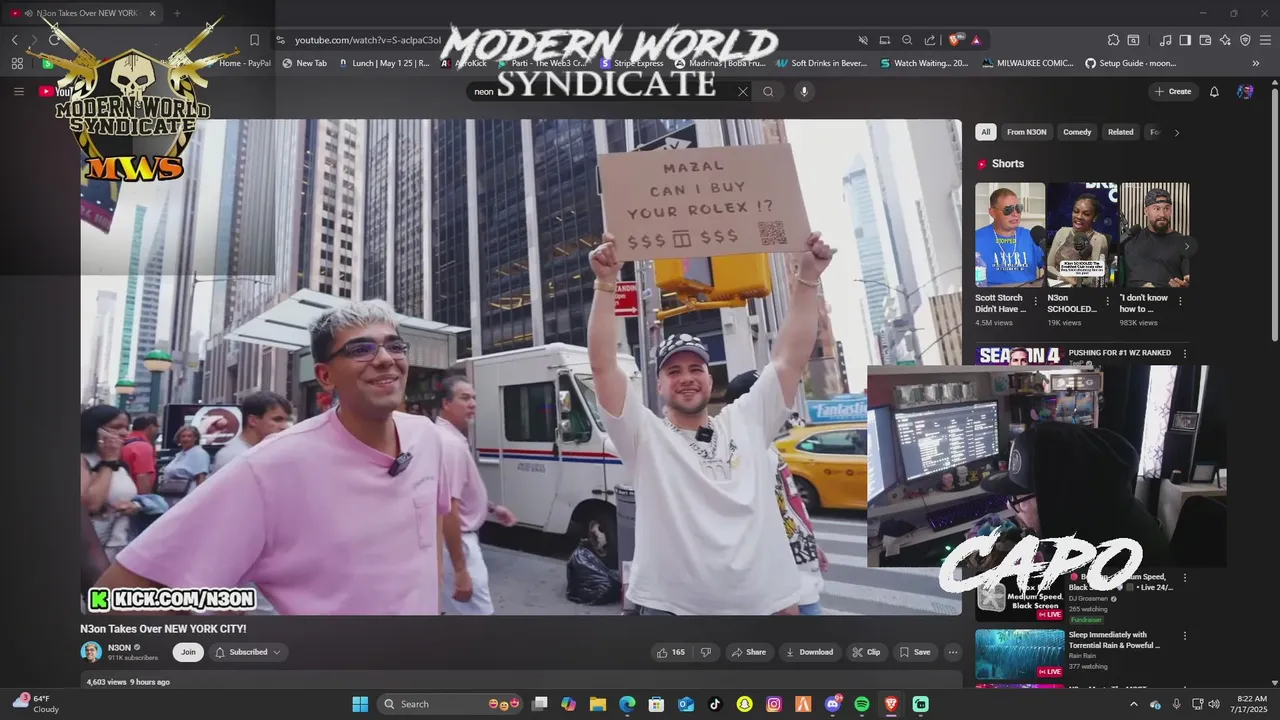The image size is (1280, 720).
Task: Click the Join channel button
Action: coord(188,652)
